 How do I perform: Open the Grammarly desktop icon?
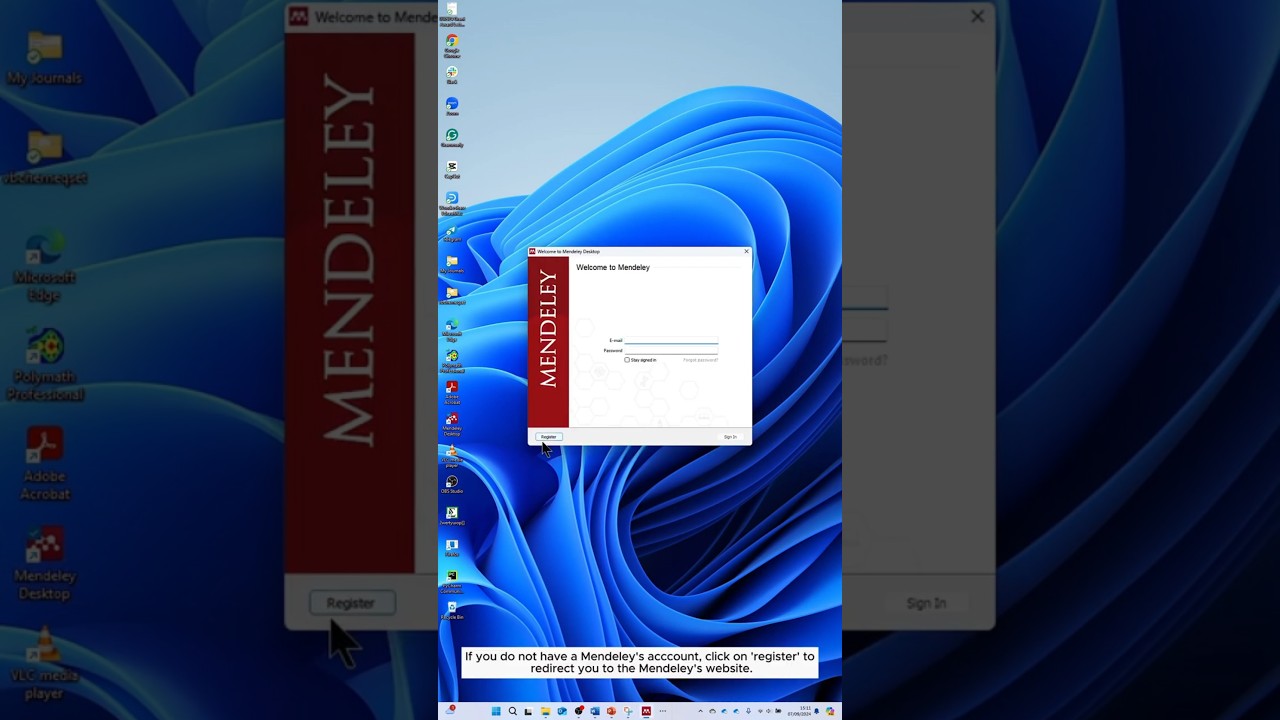coord(452,138)
